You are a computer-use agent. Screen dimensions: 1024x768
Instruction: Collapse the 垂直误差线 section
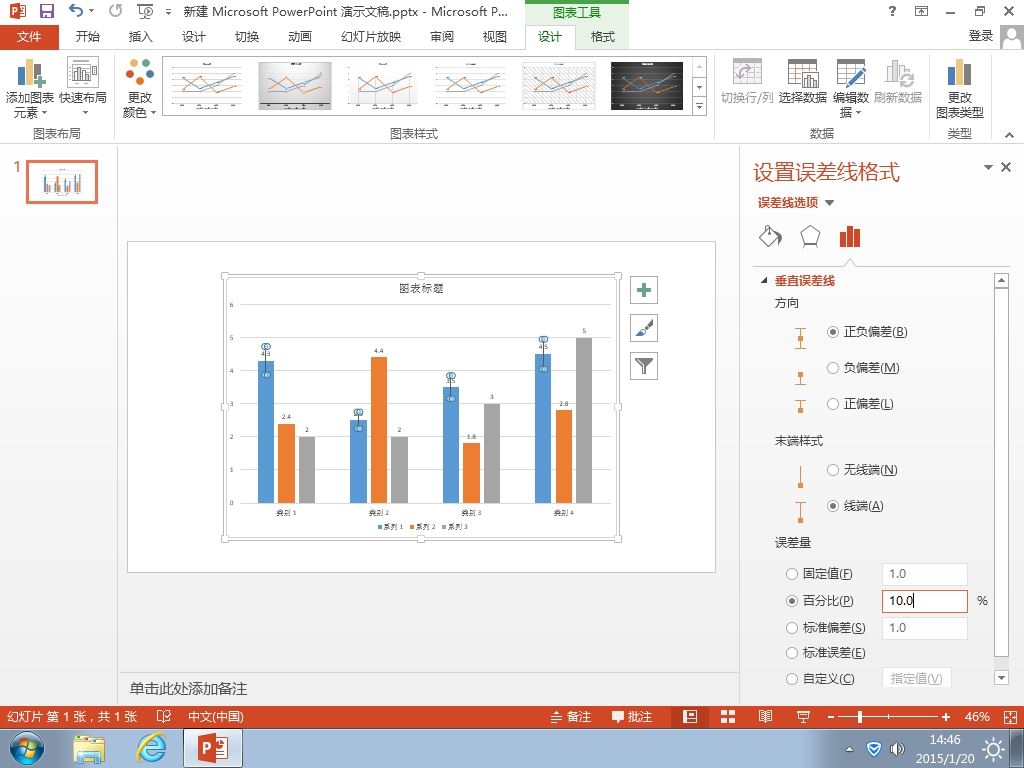point(764,281)
